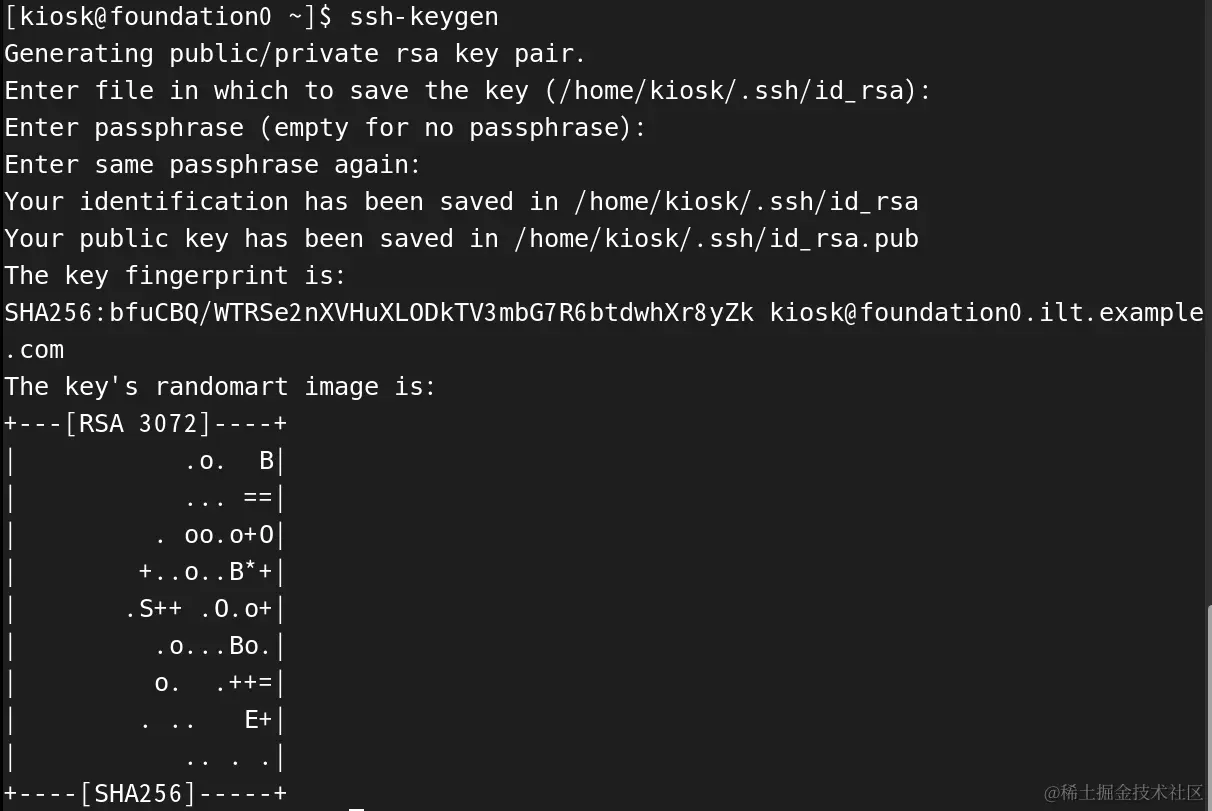
Task: Click the [kiosk@foundation0 ~]$ shell prompt
Action: [170, 17]
